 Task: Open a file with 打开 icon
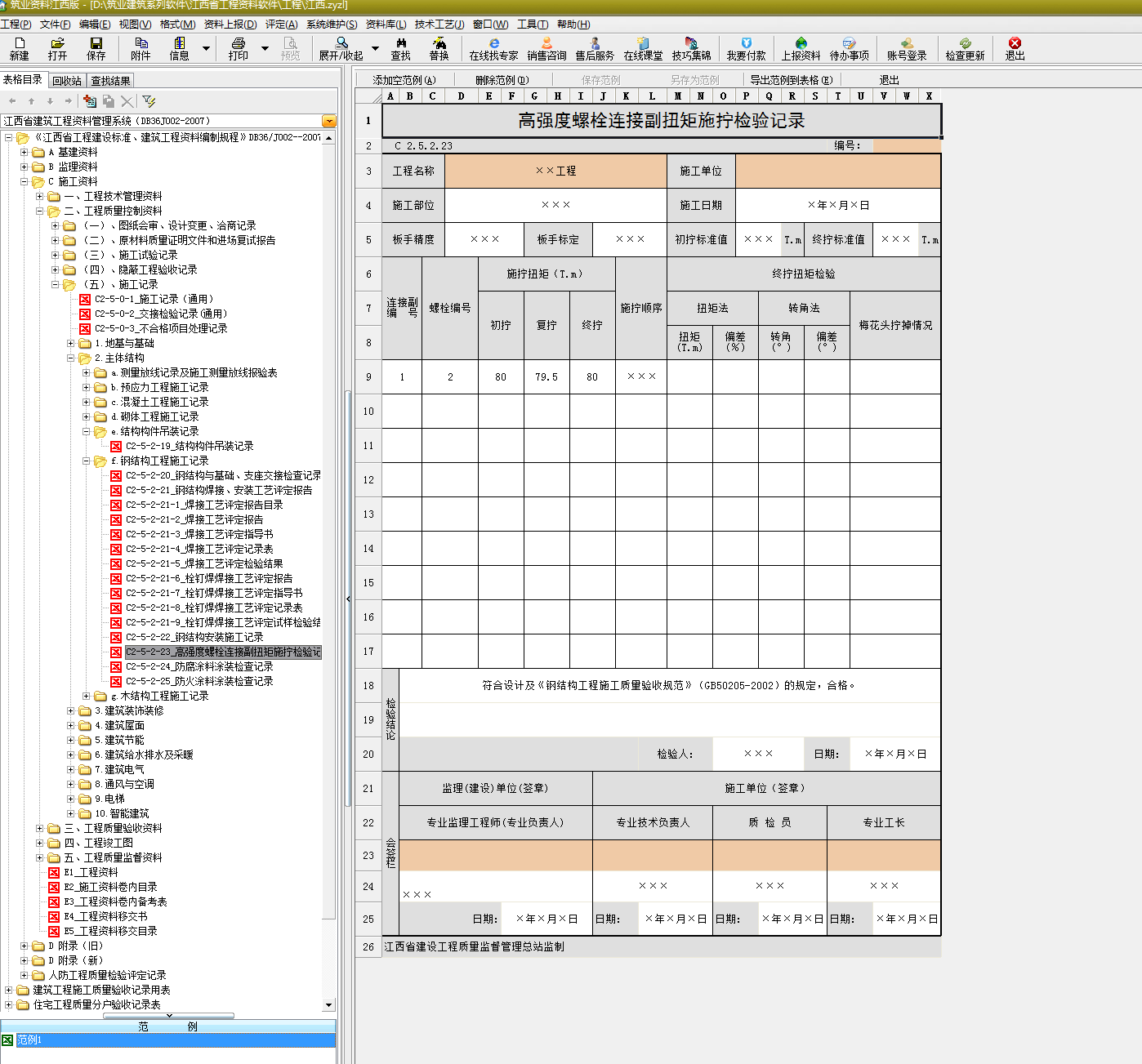(x=57, y=48)
